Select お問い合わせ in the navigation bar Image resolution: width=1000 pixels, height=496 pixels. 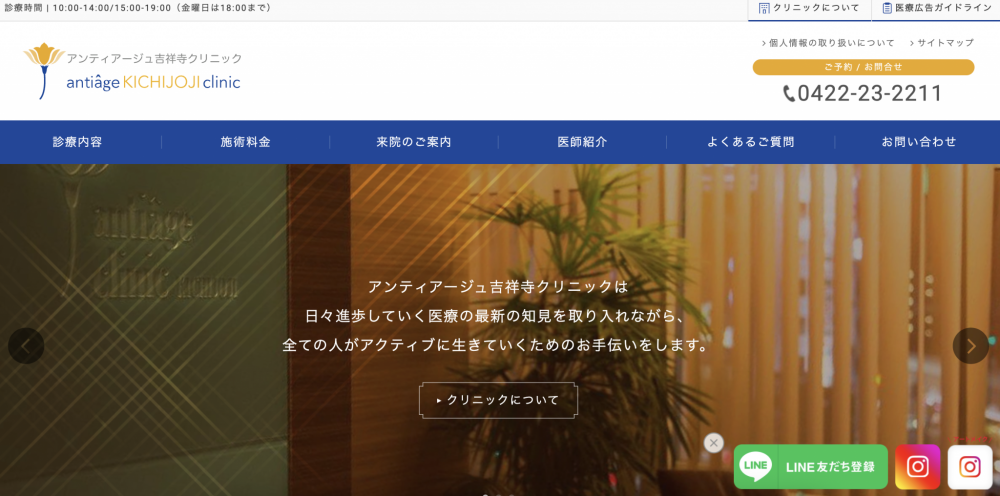(919, 142)
